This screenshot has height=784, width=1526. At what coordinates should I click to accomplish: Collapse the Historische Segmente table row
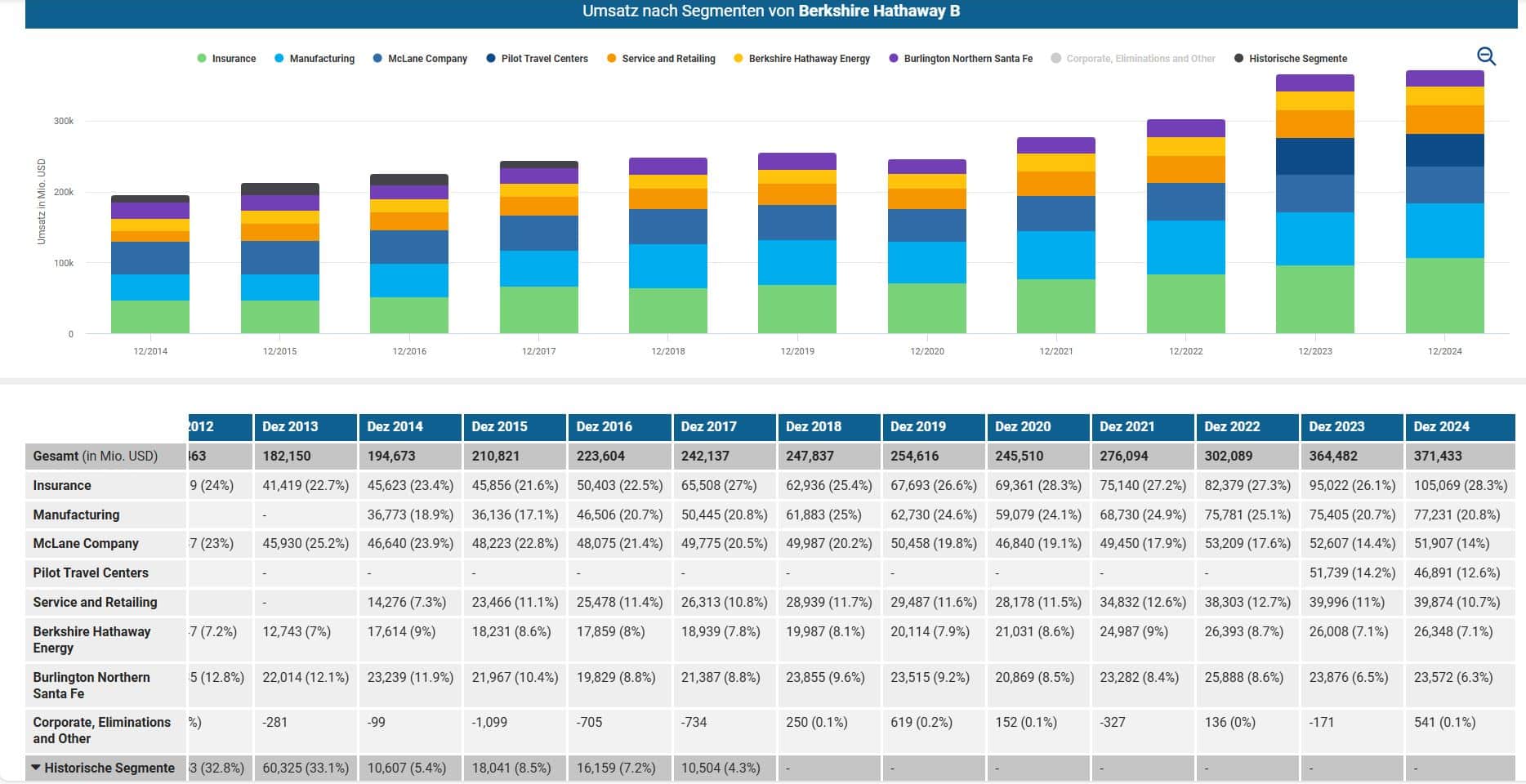click(x=36, y=768)
